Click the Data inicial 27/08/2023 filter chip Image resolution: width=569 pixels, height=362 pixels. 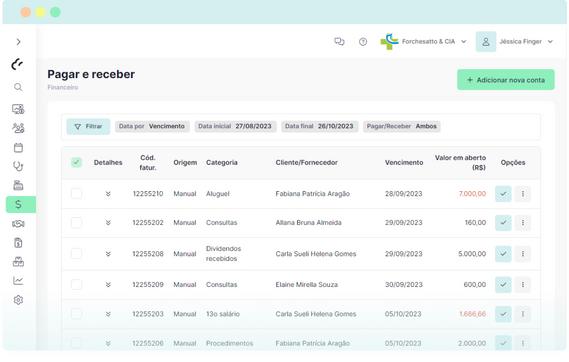pyautogui.click(x=235, y=126)
